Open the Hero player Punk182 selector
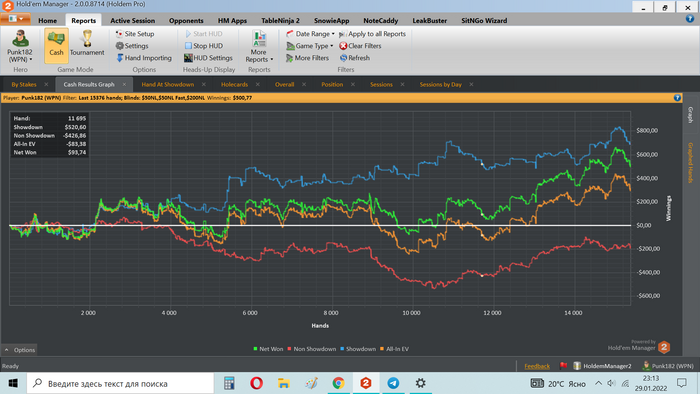 pos(20,46)
